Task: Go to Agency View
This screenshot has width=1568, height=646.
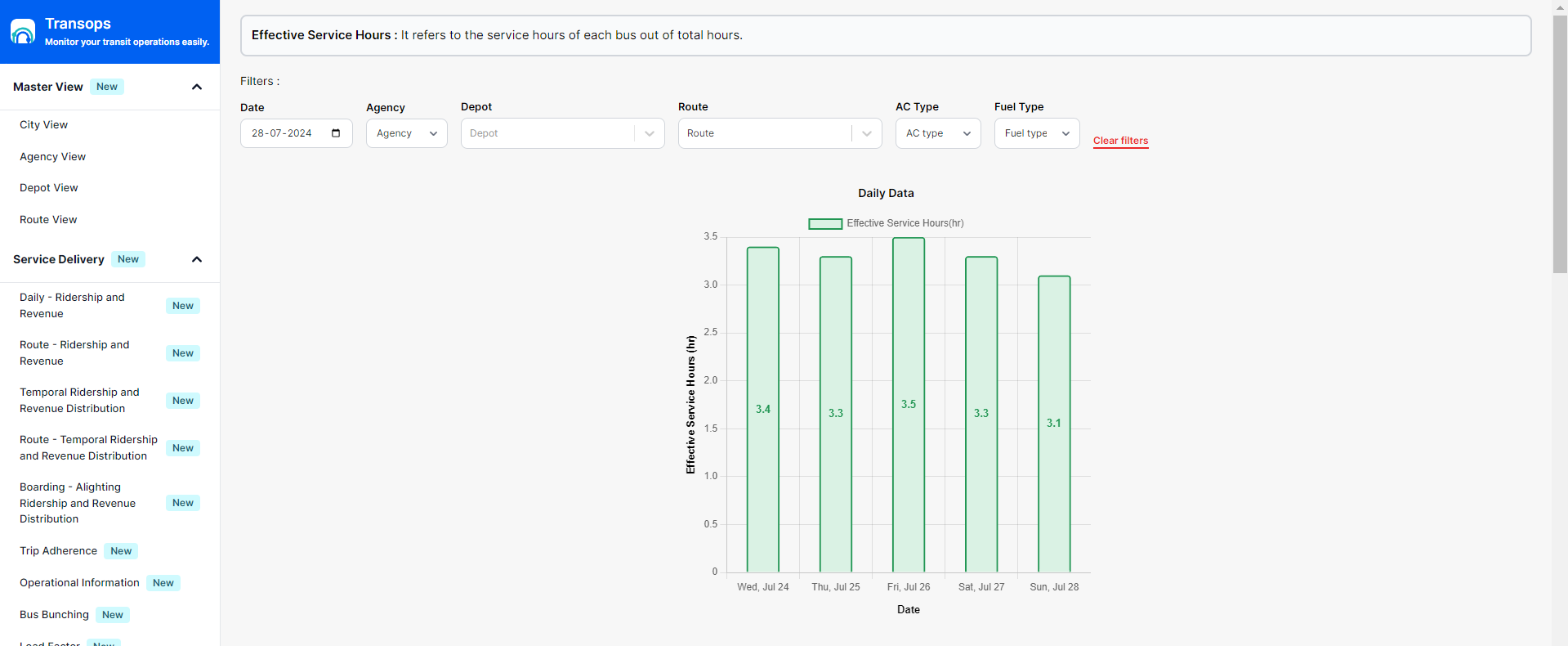Action: click(53, 157)
